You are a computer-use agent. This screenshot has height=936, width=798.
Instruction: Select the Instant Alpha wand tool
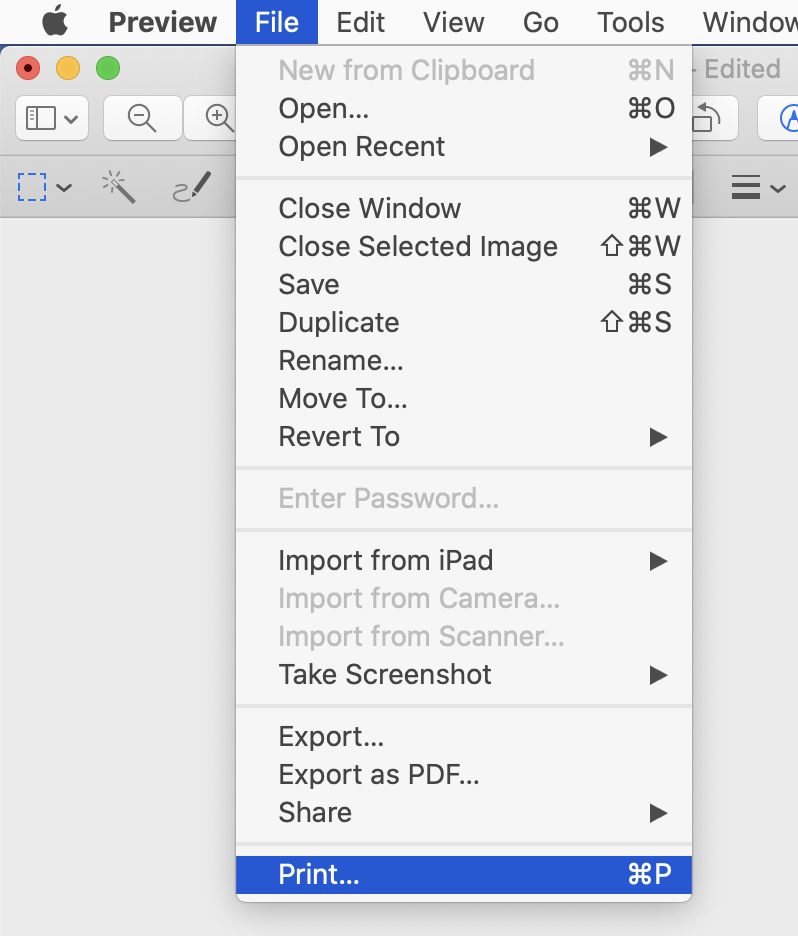(x=119, y=187)
